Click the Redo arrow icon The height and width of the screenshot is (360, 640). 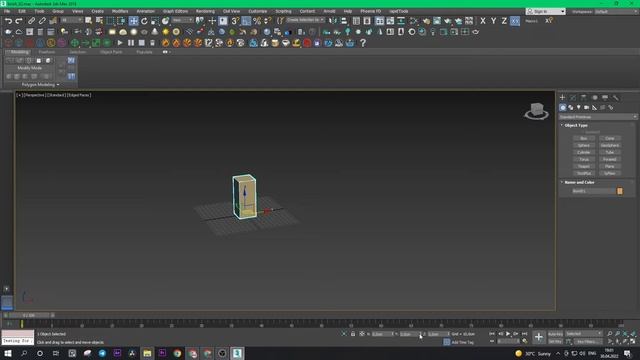19,21
